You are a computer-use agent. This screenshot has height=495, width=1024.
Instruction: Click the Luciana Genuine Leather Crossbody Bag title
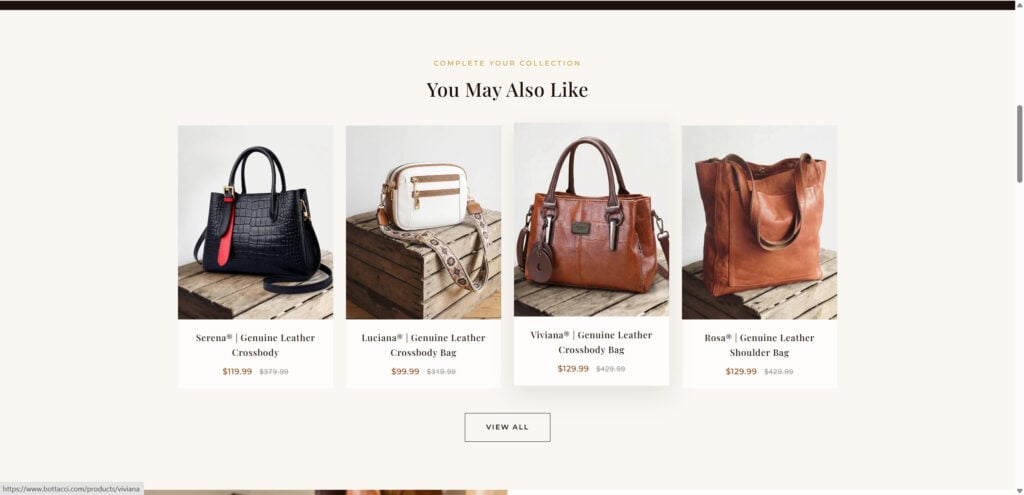point(423,345)
